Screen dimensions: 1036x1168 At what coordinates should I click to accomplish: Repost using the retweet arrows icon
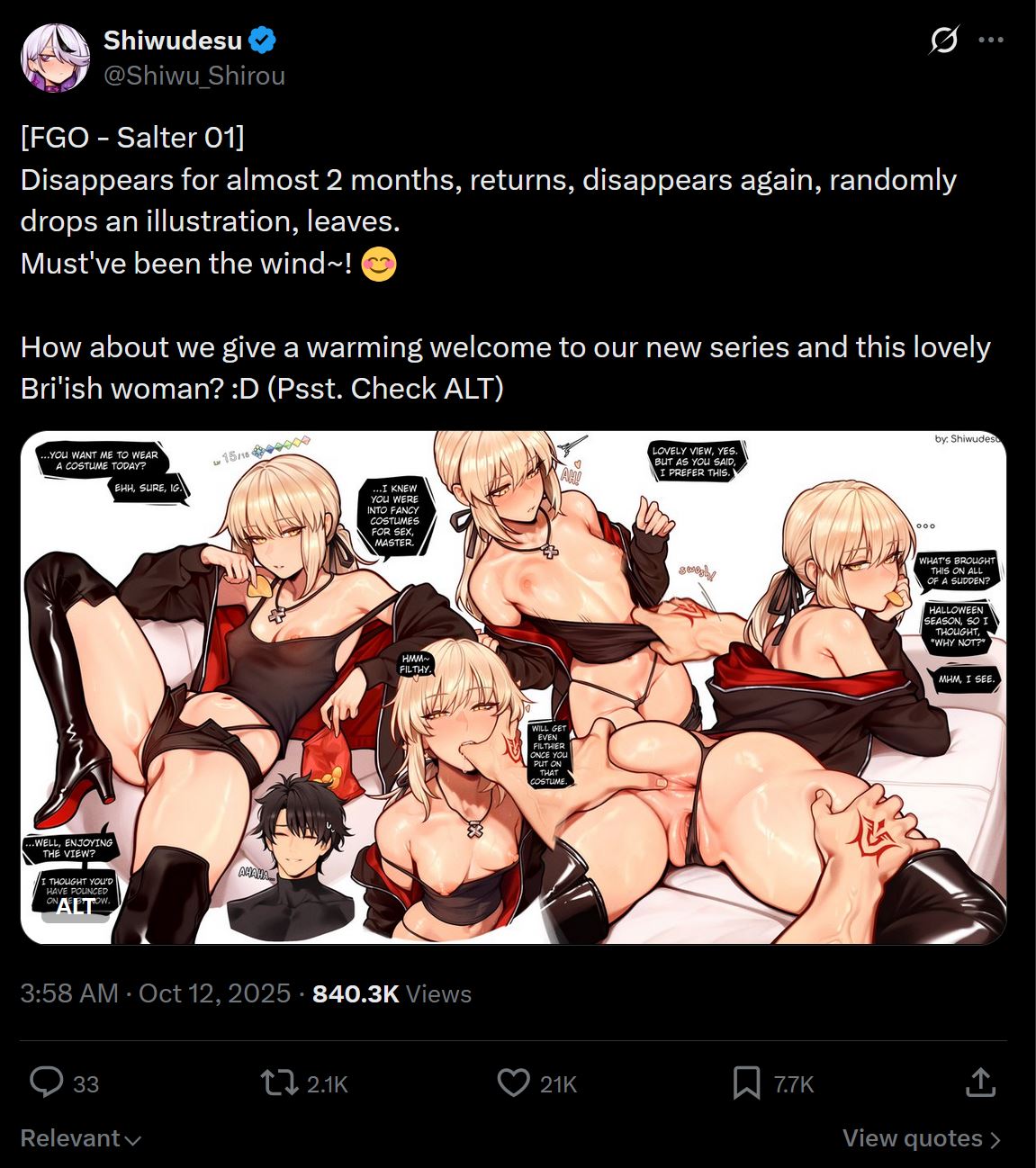point(279,1083)
